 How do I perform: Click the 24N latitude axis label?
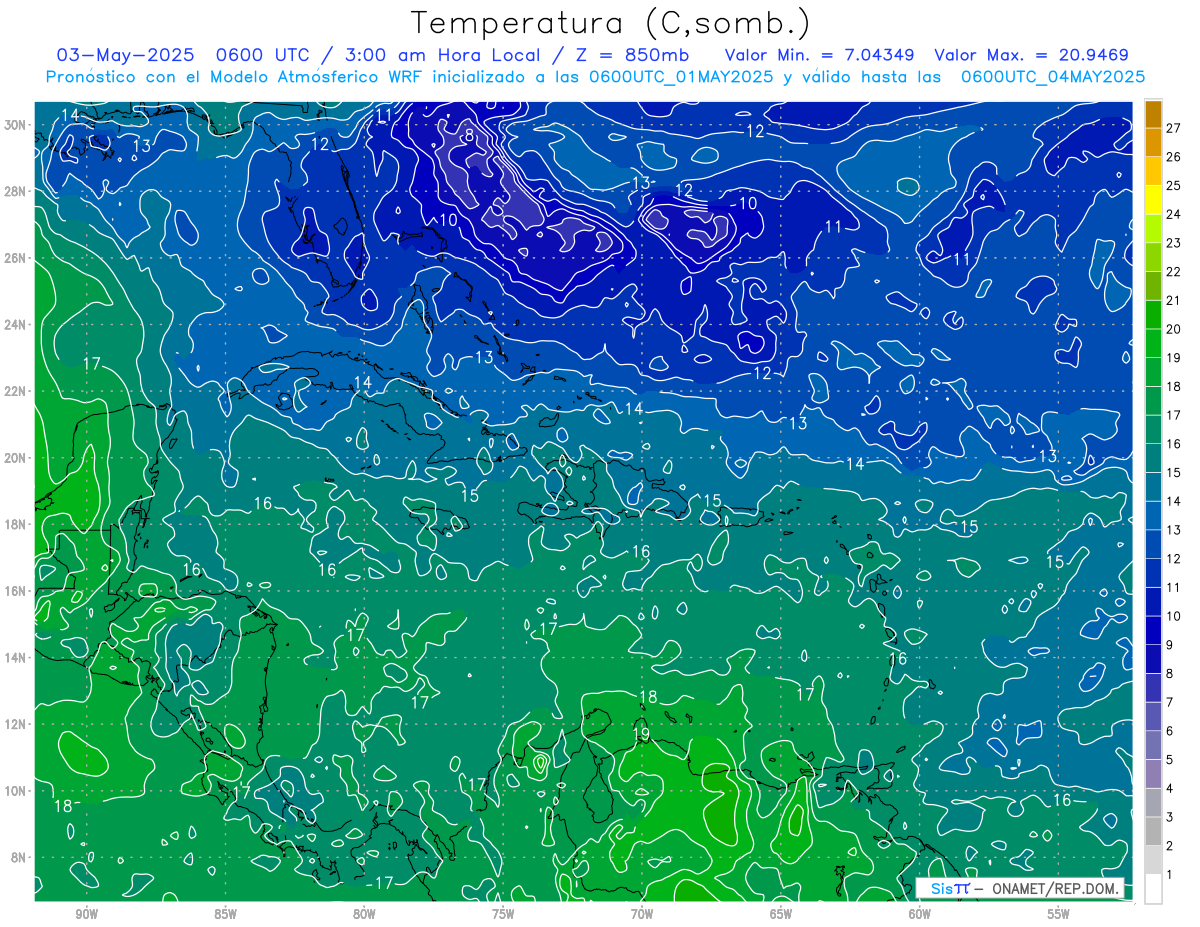(x=15, y=325)
